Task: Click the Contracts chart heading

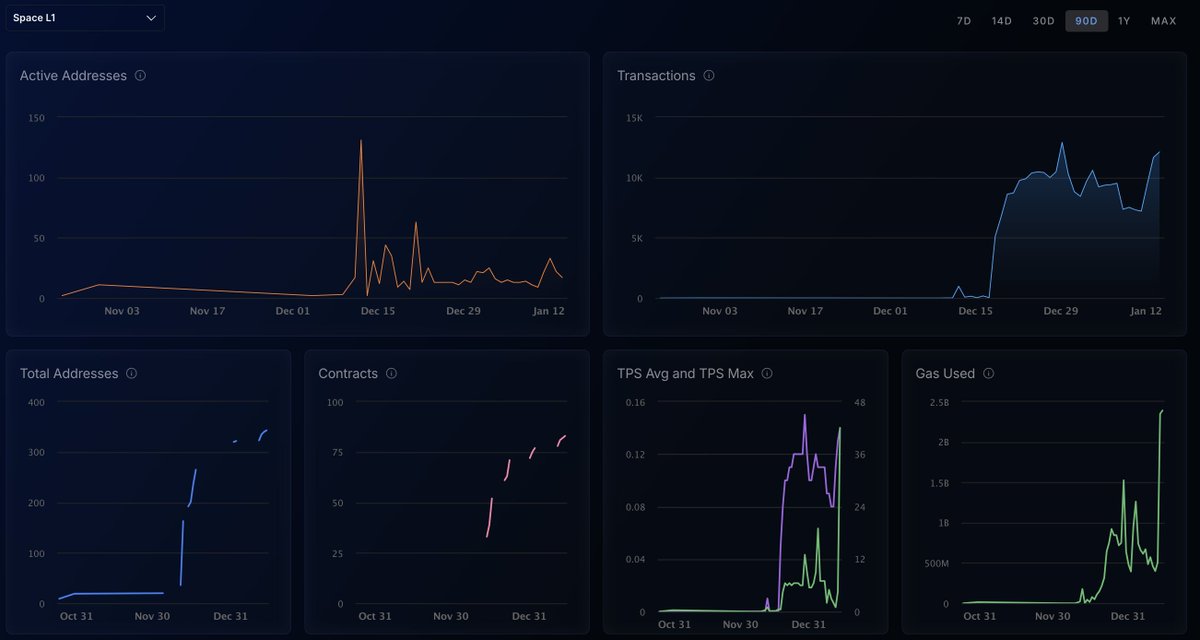Action: 347,374
